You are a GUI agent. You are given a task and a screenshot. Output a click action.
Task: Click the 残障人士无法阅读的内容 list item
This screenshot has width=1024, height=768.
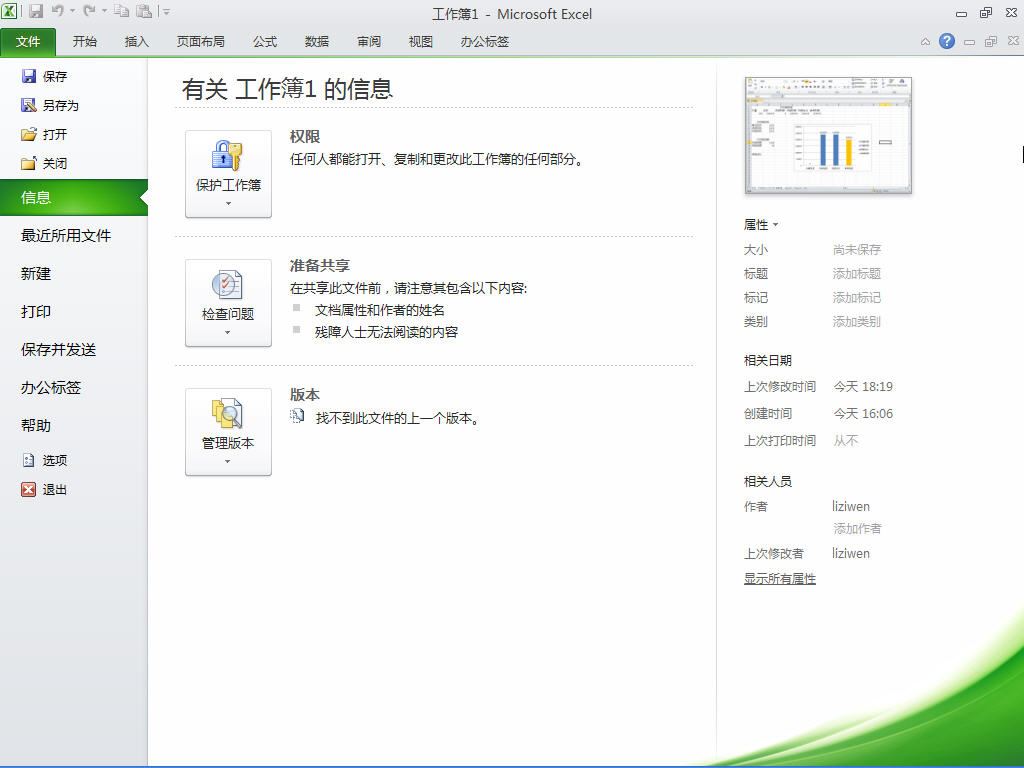click(x=386, y=332)
